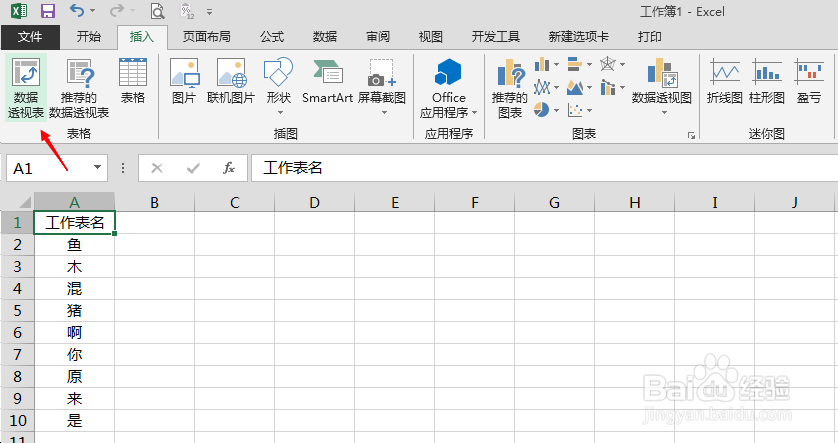Insert Online Pictures (联机图片)
Screen dimensions: 838x443
[x=231, y=81]
